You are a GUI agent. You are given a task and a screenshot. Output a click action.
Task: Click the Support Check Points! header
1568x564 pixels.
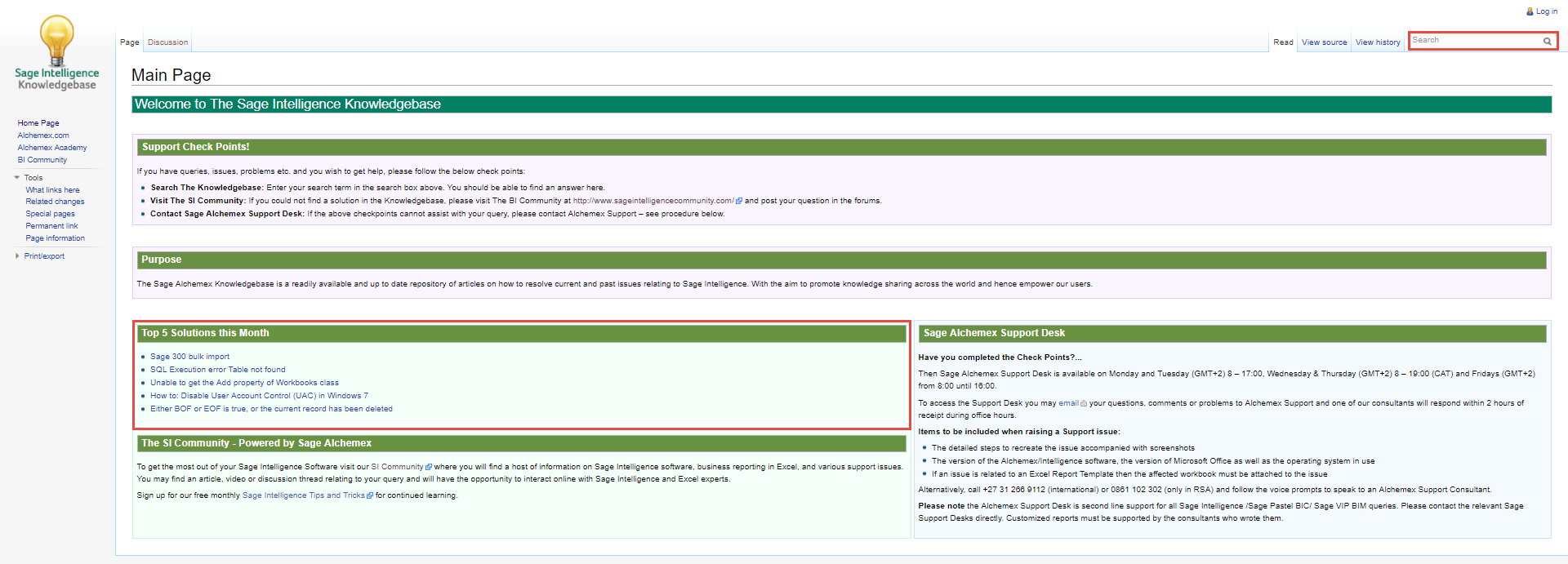tap(842, 147)
